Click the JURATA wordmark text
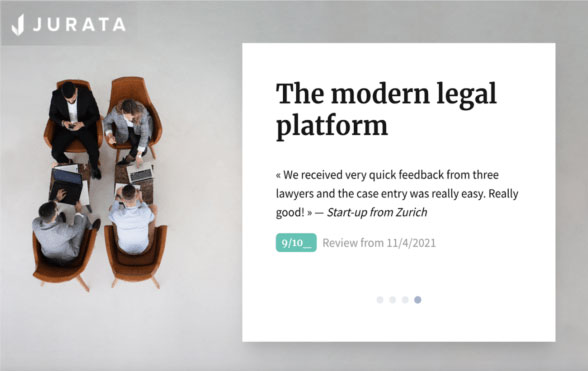 click(79, 25)
